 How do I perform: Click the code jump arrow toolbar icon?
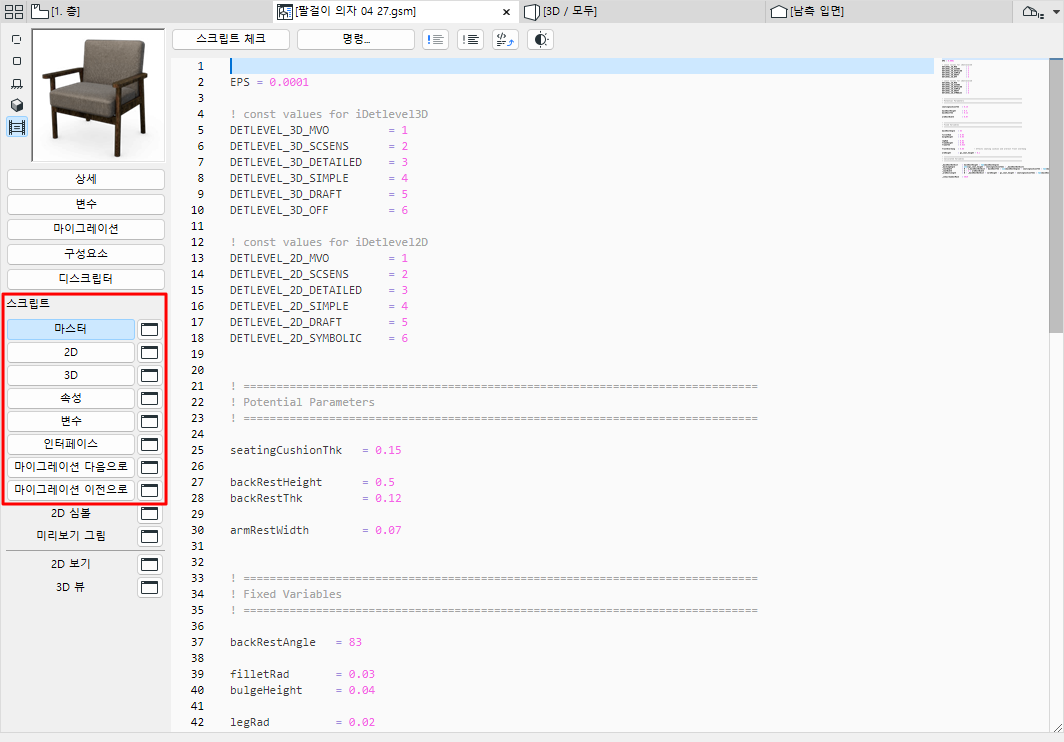(x=505, y=39)
